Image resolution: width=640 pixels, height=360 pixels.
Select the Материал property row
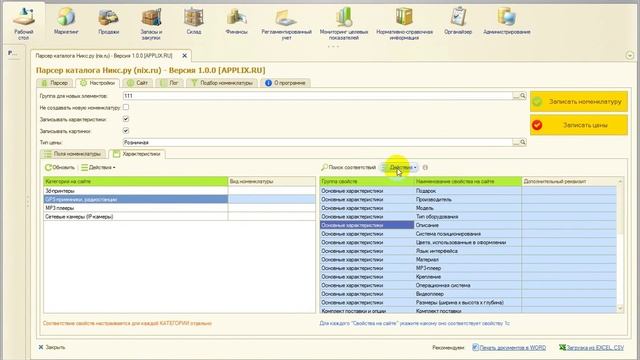468,259
